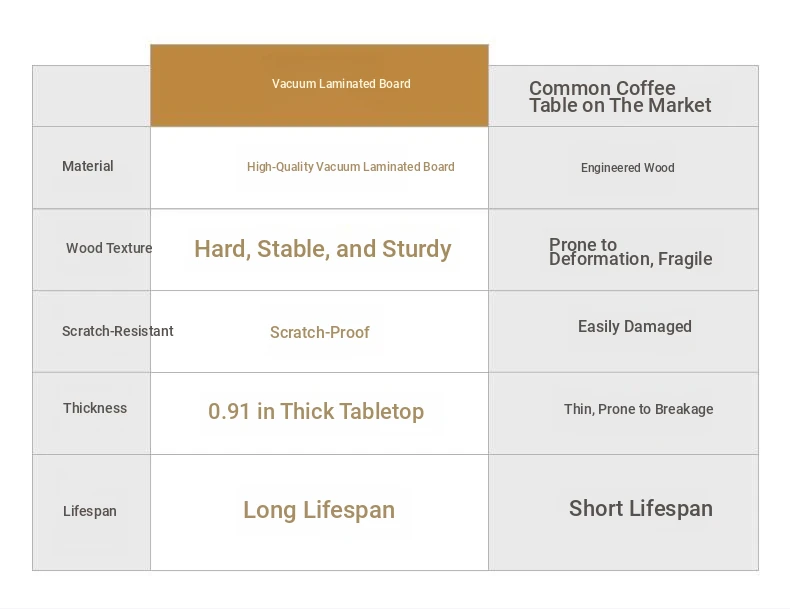Click the empty top-left header cell

click(91, 96)
